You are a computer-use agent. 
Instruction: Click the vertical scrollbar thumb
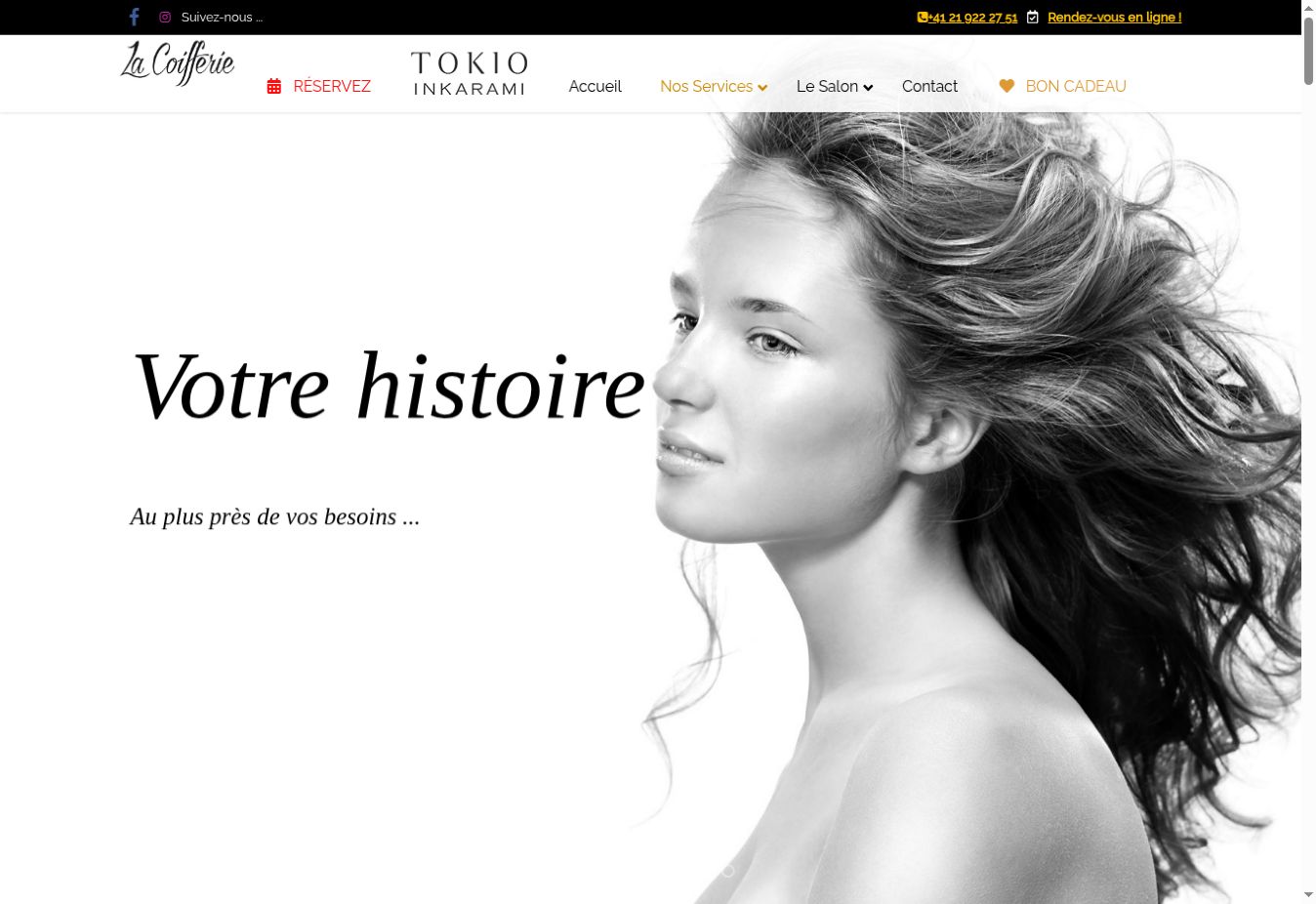[x=1308, y=51]
